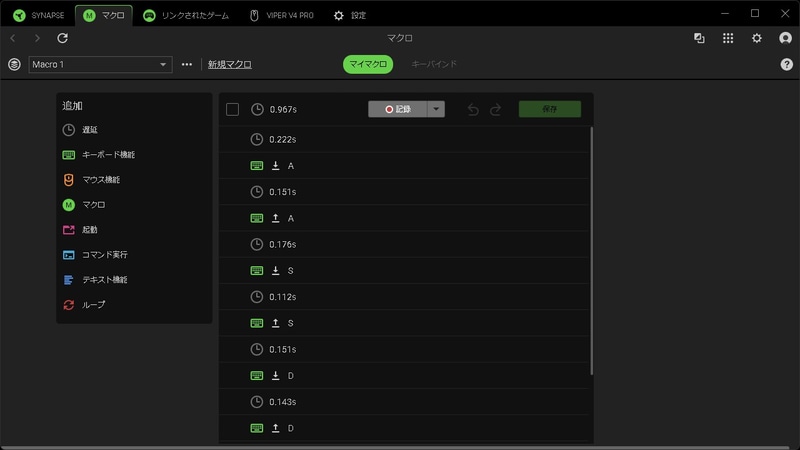Select the 0.143s delay row
Screen dimensions: 800x450
tap(404, 402)
